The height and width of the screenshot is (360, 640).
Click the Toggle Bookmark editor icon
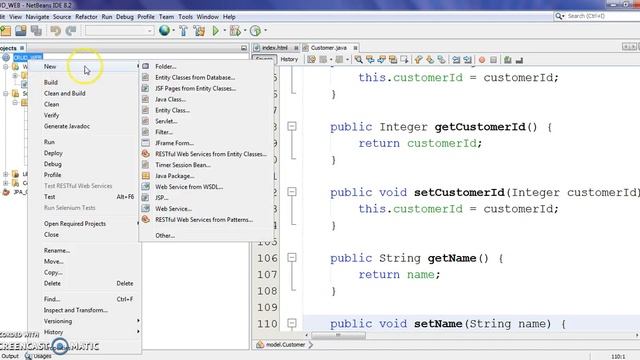(441, 60)
